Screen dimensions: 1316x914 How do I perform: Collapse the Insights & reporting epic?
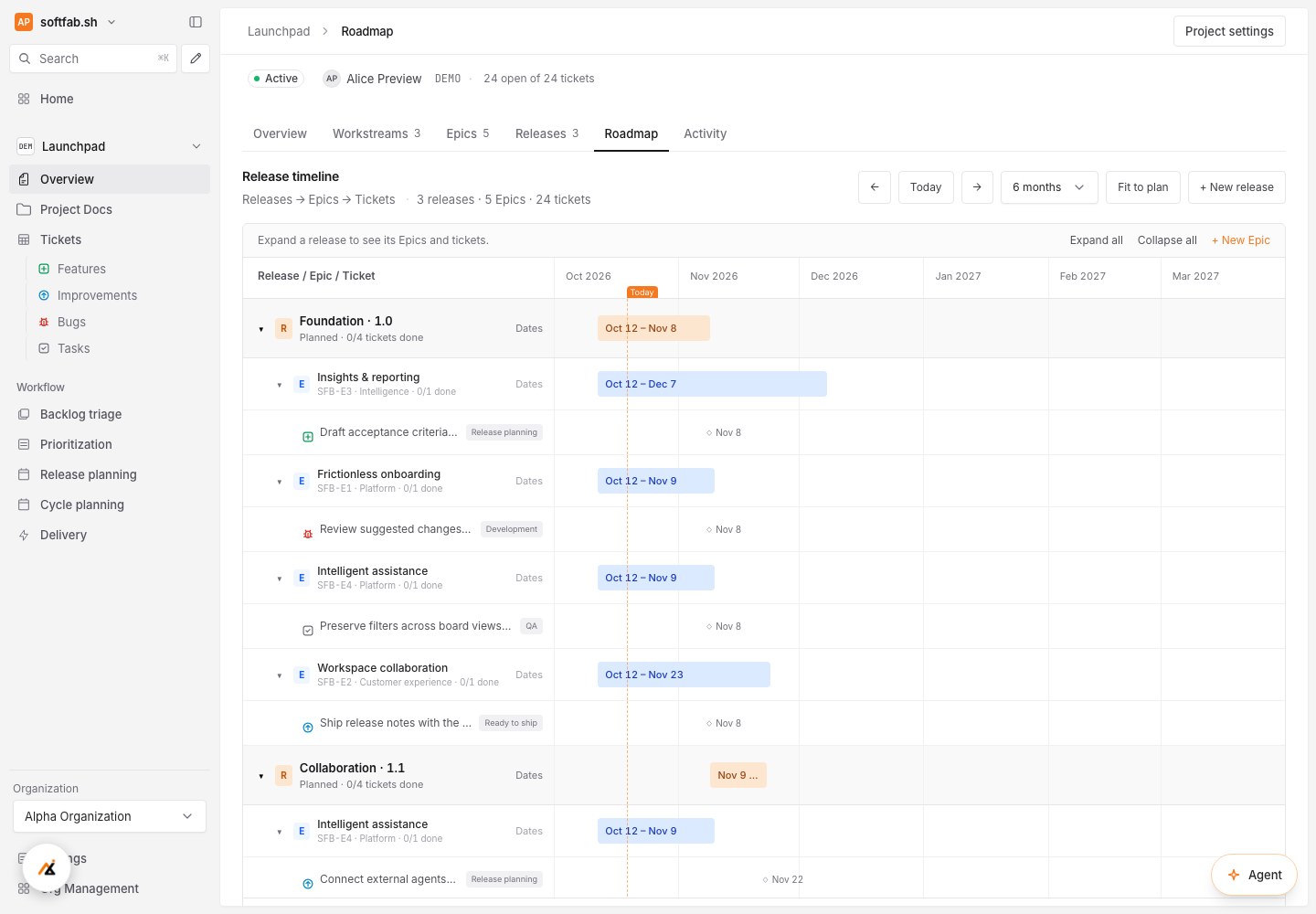[x=280, y=385]
